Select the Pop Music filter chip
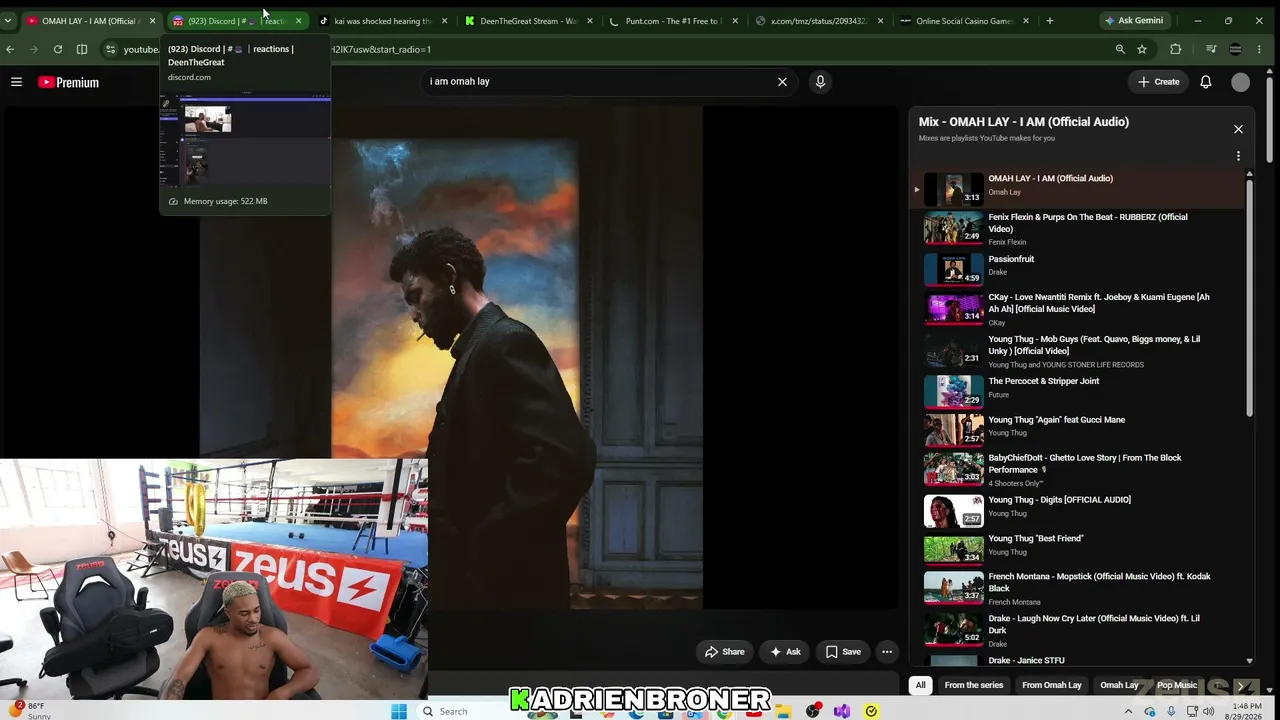Viewport: 1280px width, 720px height. tap(1177, 685)
